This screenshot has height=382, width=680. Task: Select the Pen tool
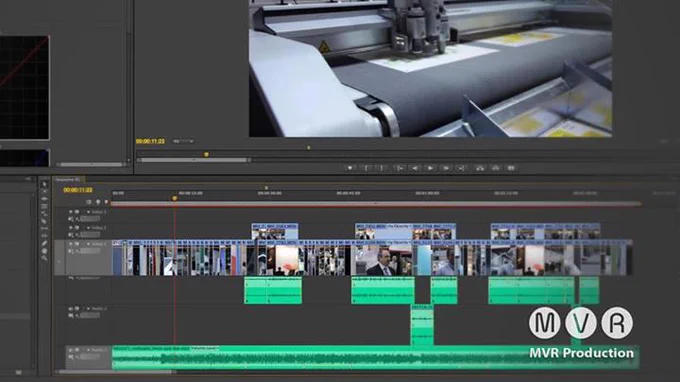point(44,243)
